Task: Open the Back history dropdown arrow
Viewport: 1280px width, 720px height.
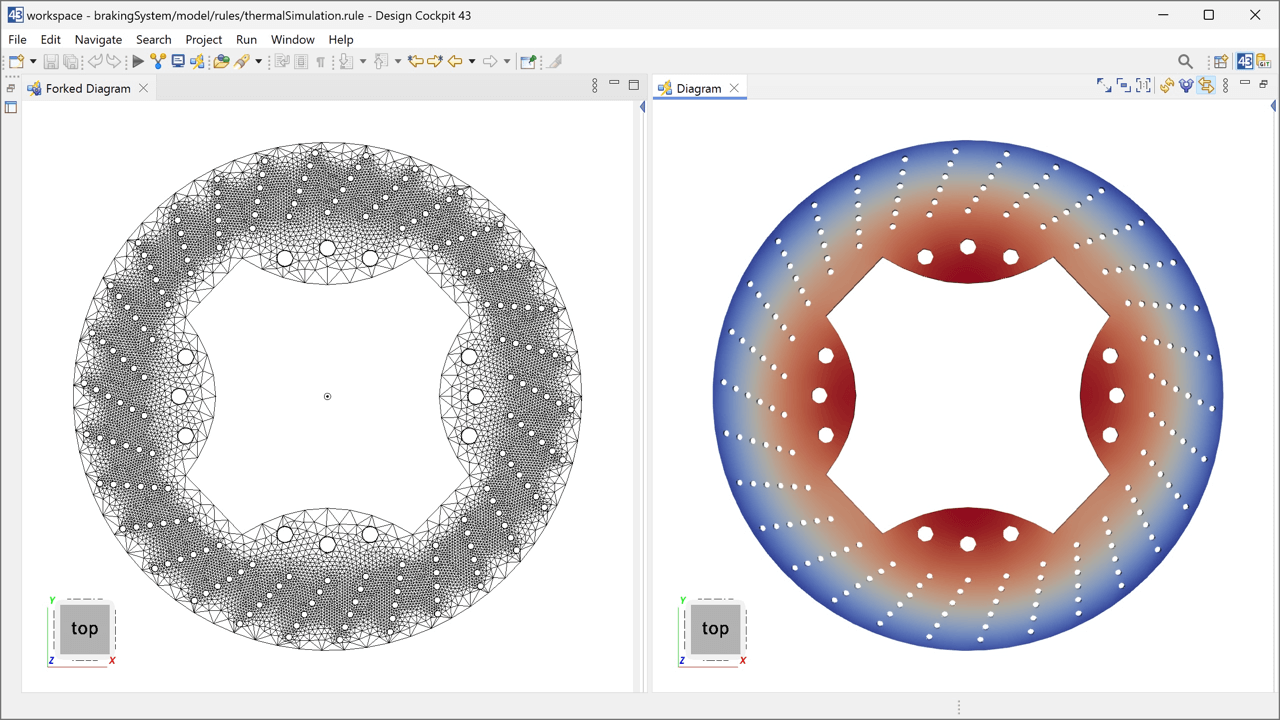Action: pyautogui.click(x=472, y=62)
